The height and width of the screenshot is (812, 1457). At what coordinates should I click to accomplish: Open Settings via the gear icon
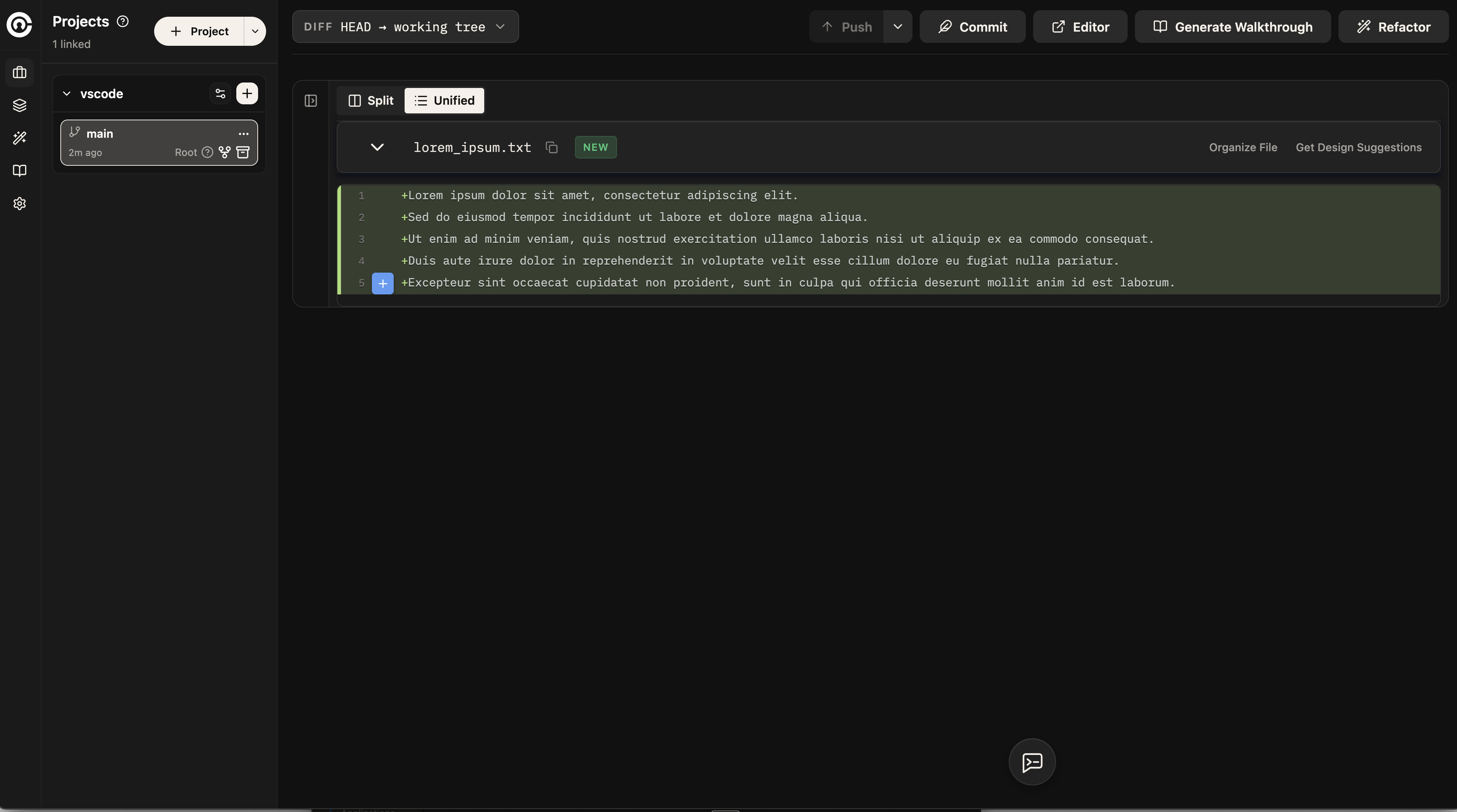[20, 203]
